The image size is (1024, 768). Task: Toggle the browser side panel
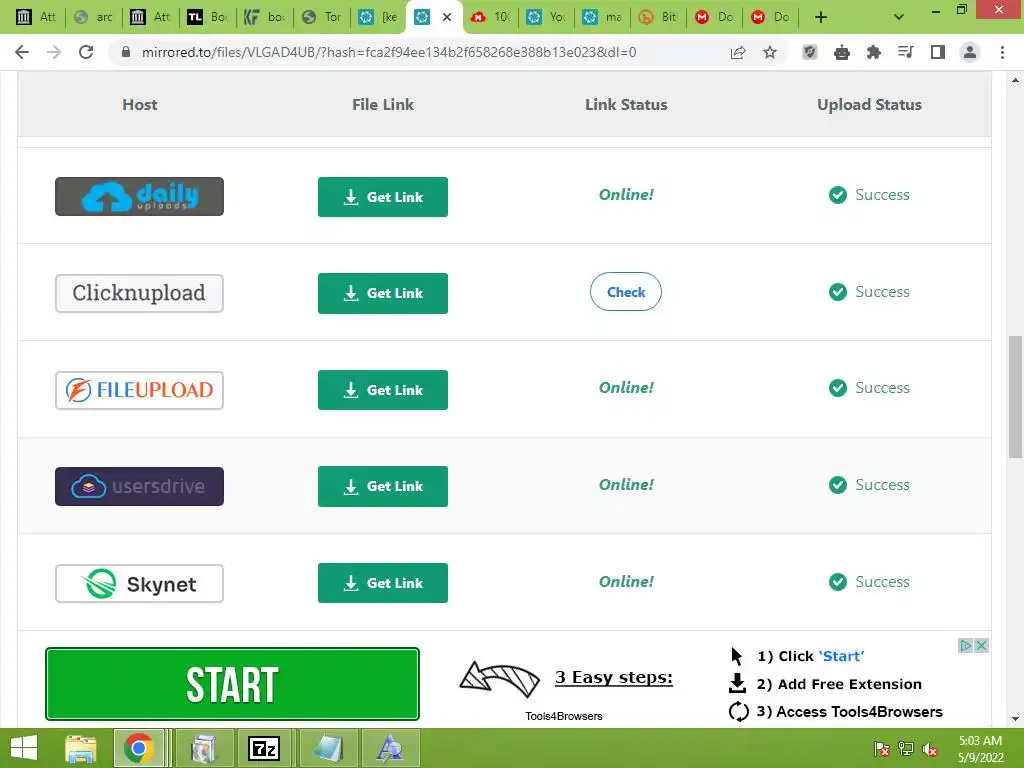[938, 52]
